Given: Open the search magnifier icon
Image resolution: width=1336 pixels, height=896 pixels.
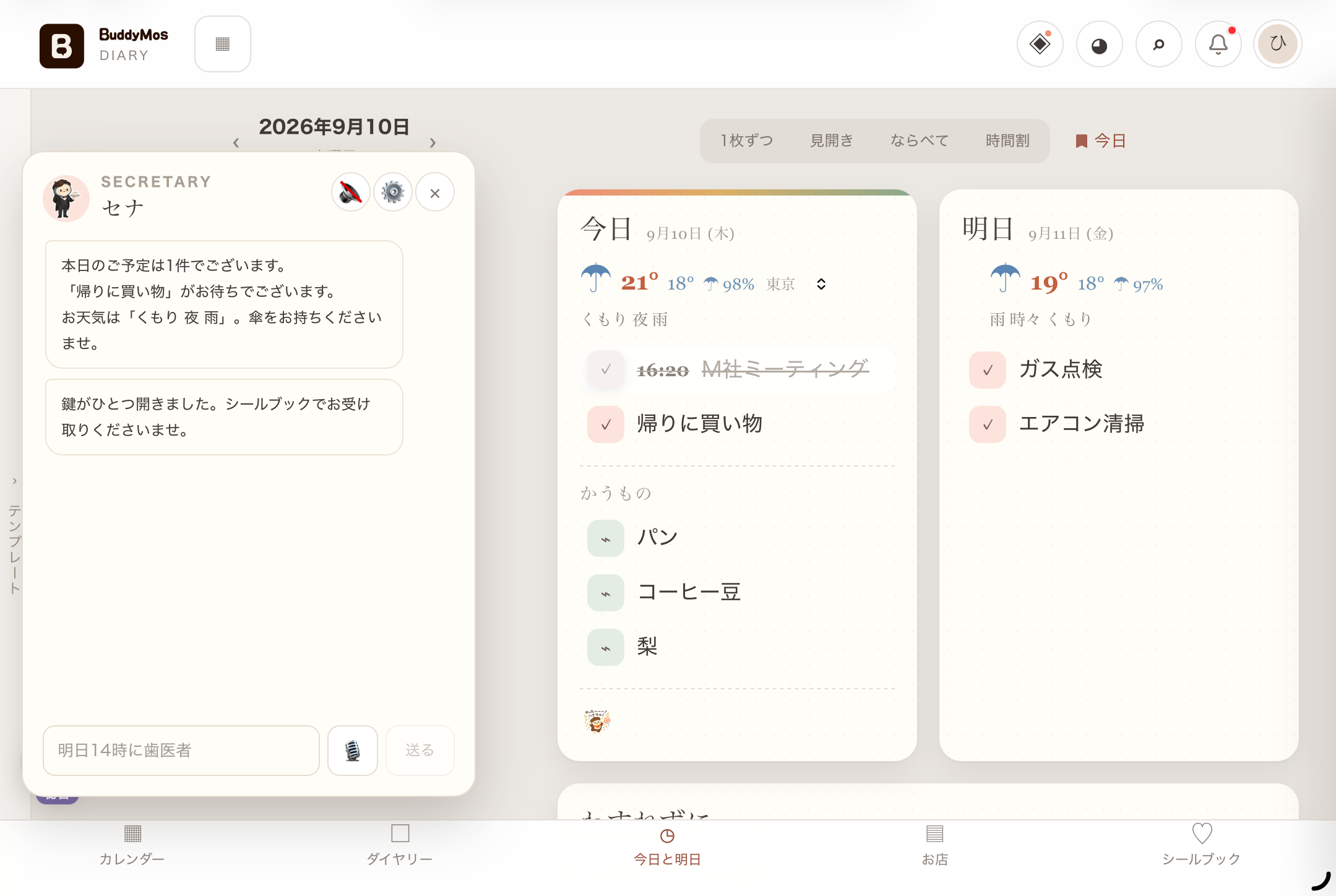Looking at the screenshot, I should pyautogui.click(x=1158, y=45).
